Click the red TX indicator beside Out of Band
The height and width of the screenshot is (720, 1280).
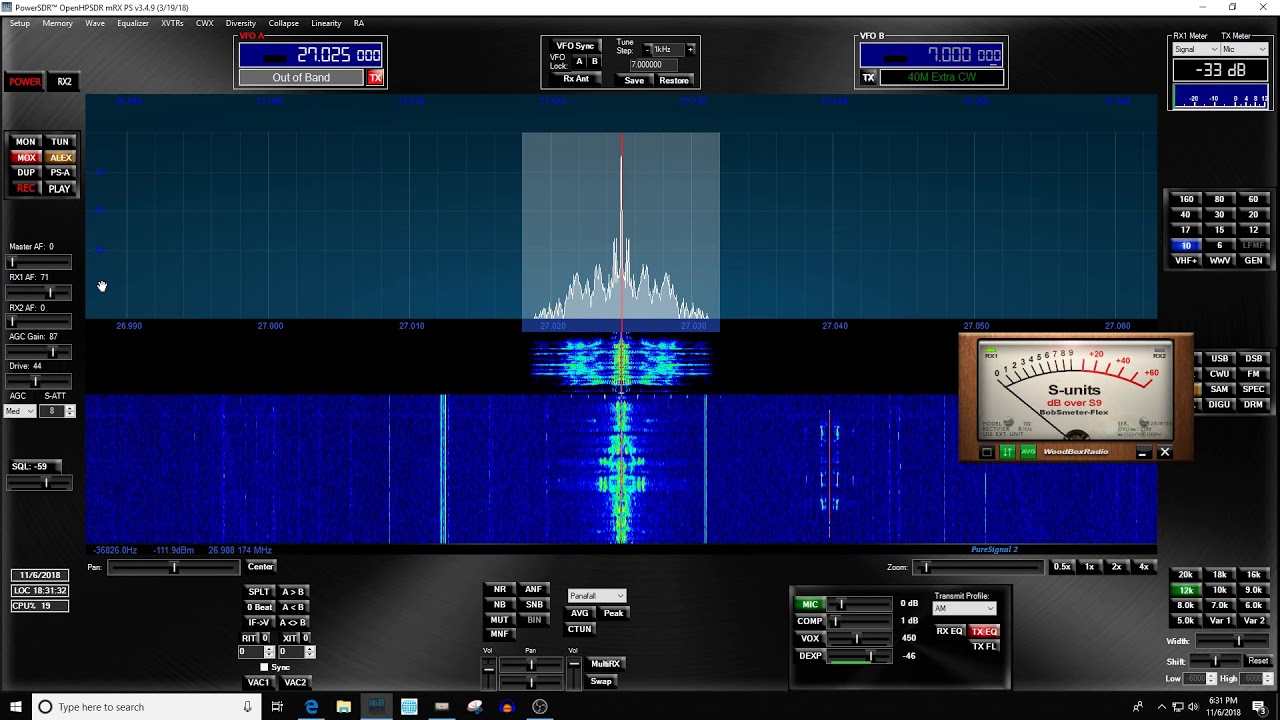point(375,78)
